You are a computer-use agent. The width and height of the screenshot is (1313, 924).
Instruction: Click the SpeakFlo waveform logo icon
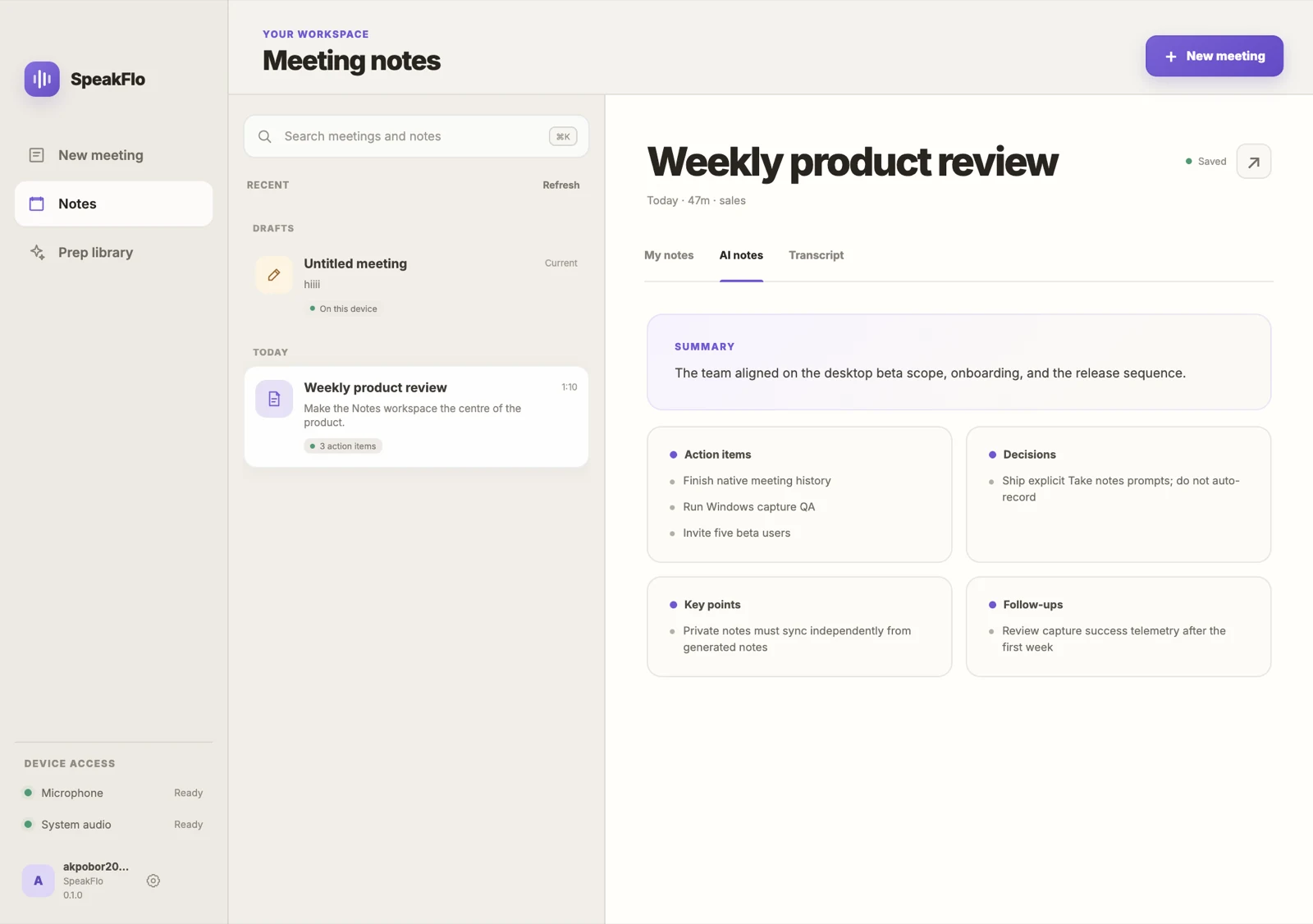click(42, 79)
